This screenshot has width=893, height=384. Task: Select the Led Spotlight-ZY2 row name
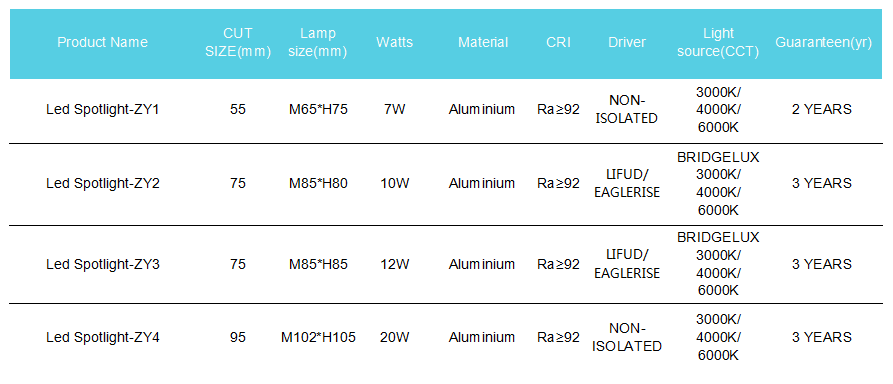pyautogui.click(x=103, y=183)
